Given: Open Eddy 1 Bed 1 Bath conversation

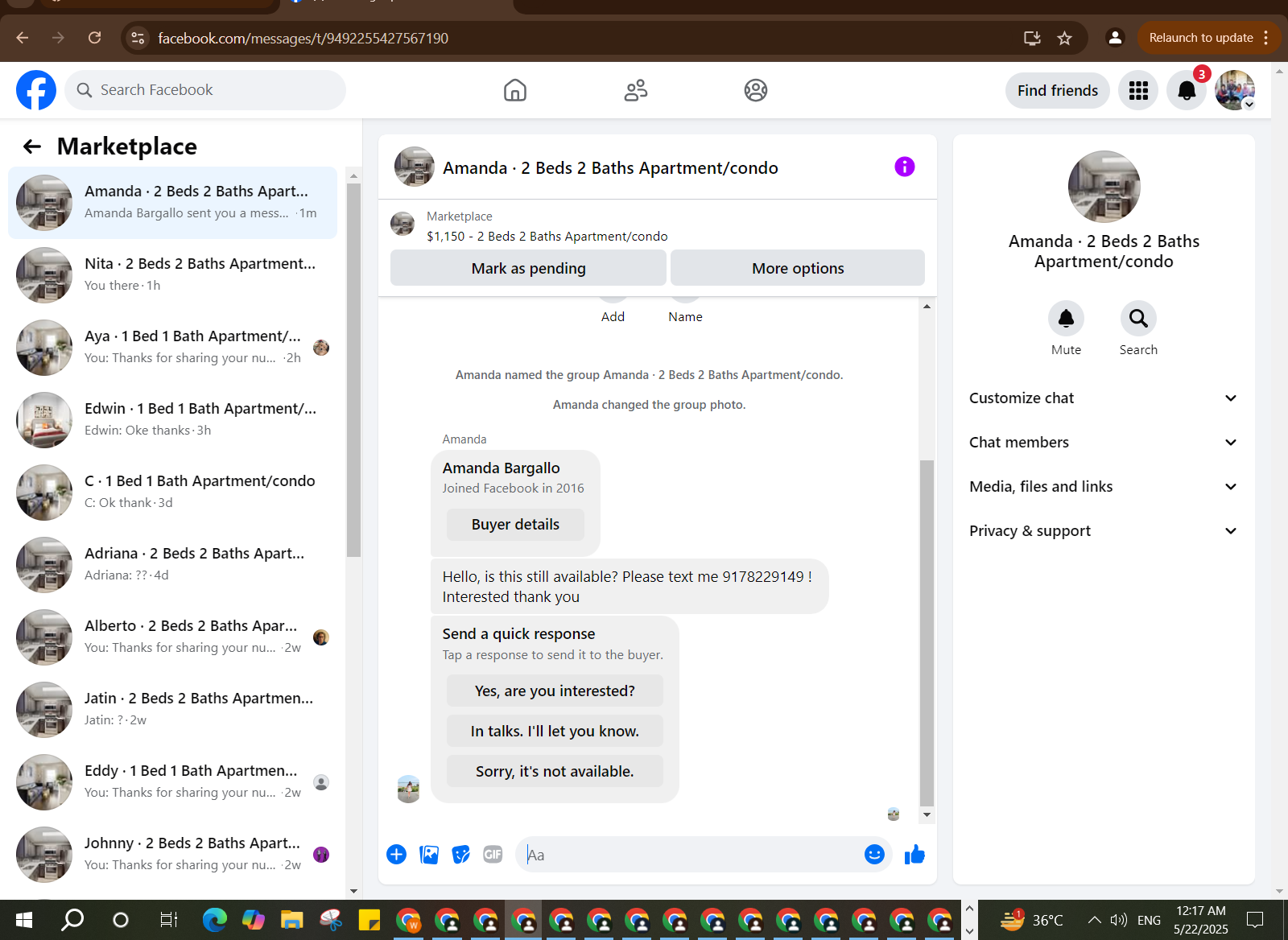Looking at the screenshot, I should click(x=172, y=782).
